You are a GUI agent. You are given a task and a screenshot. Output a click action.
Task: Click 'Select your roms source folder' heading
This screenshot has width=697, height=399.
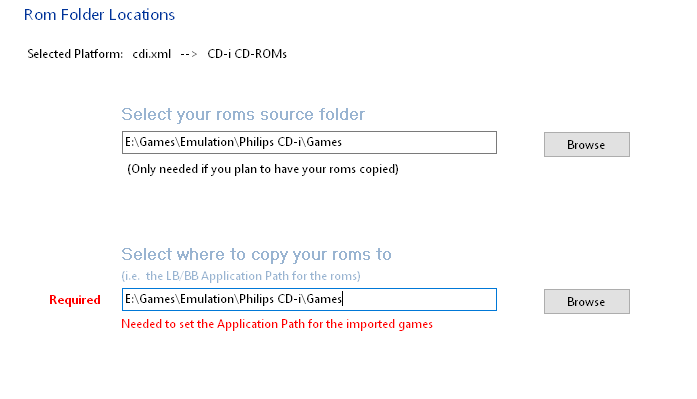point(243,114)
